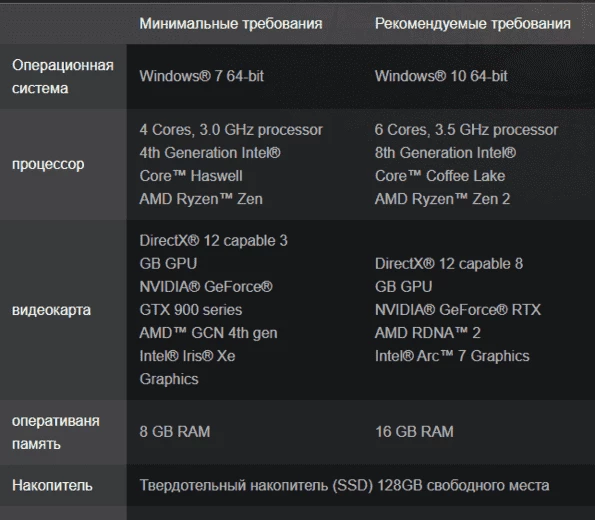This screenshot has height=520, width=595.
Task: Click the Core™ Haswell text
Action: (191, 176)
